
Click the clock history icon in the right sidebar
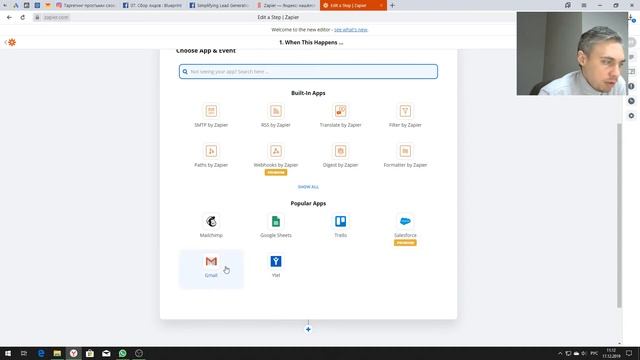(x=631, y=101)
